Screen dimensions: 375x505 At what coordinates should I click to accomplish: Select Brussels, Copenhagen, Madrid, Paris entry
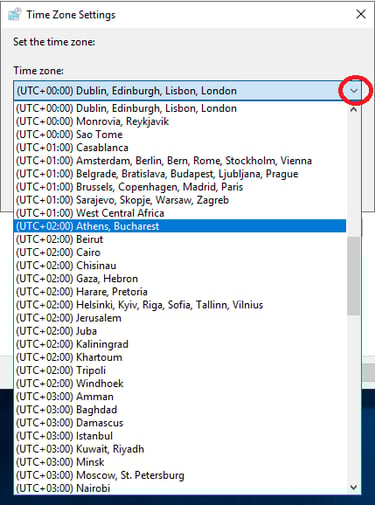click(x=180, y=187)
